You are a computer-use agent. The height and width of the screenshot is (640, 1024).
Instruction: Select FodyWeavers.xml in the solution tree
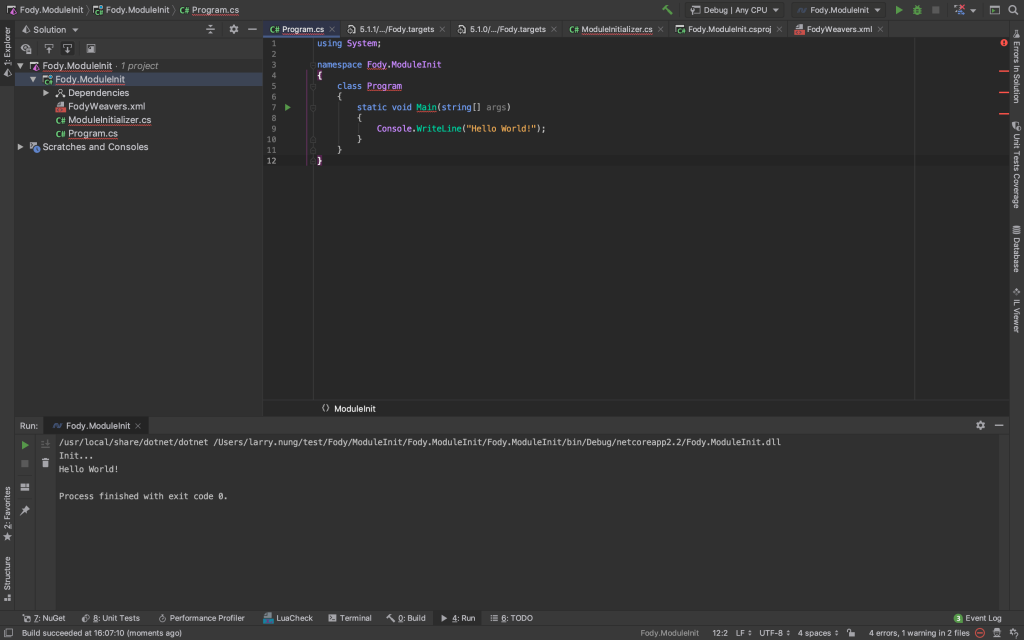[x=106, y=106]
